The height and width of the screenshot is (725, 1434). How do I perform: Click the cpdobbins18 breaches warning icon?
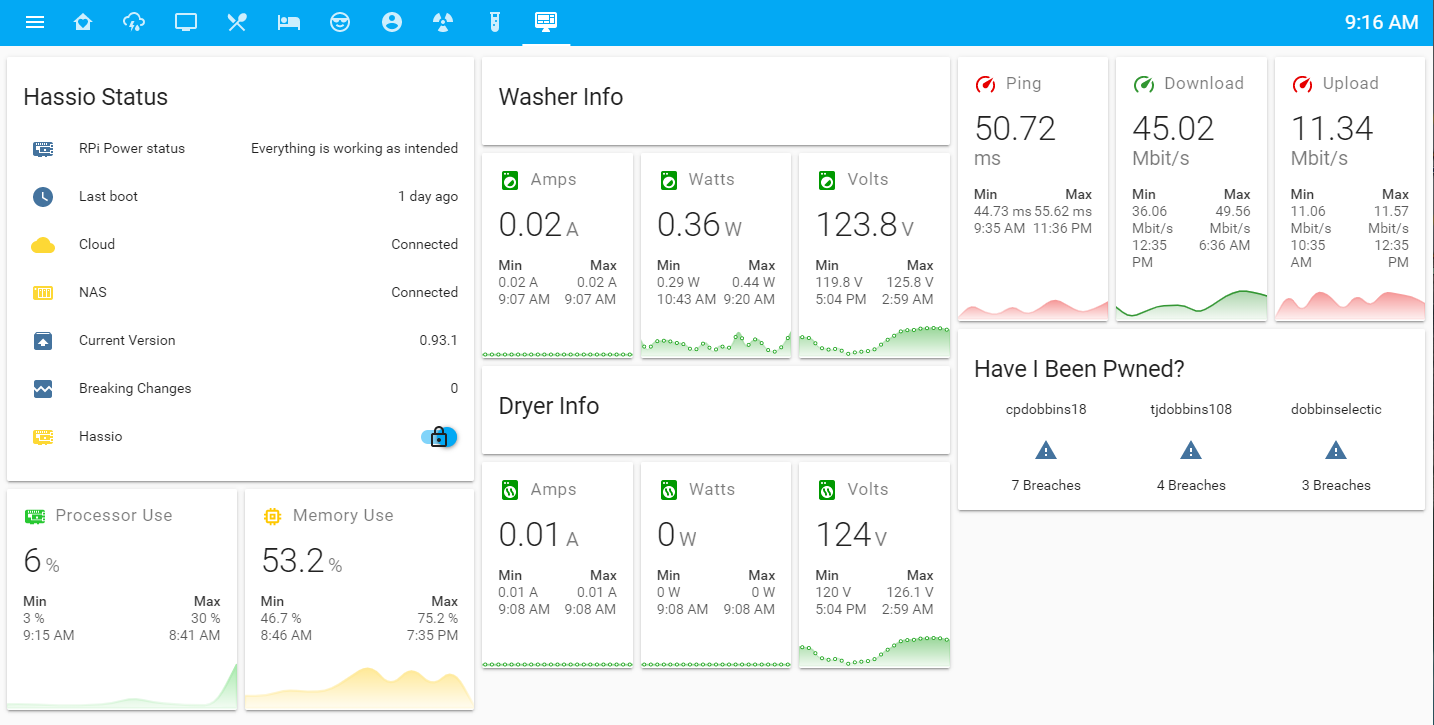click(x=1046, y=451)
